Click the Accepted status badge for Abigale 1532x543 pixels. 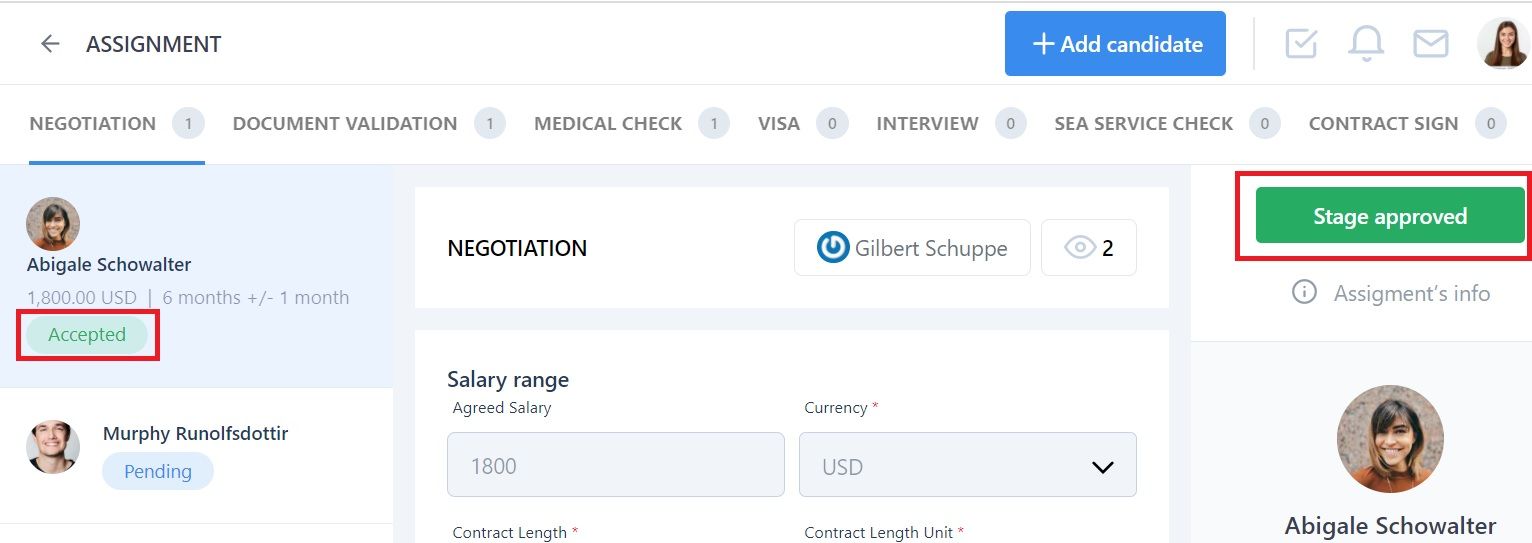tap(87, 335)
